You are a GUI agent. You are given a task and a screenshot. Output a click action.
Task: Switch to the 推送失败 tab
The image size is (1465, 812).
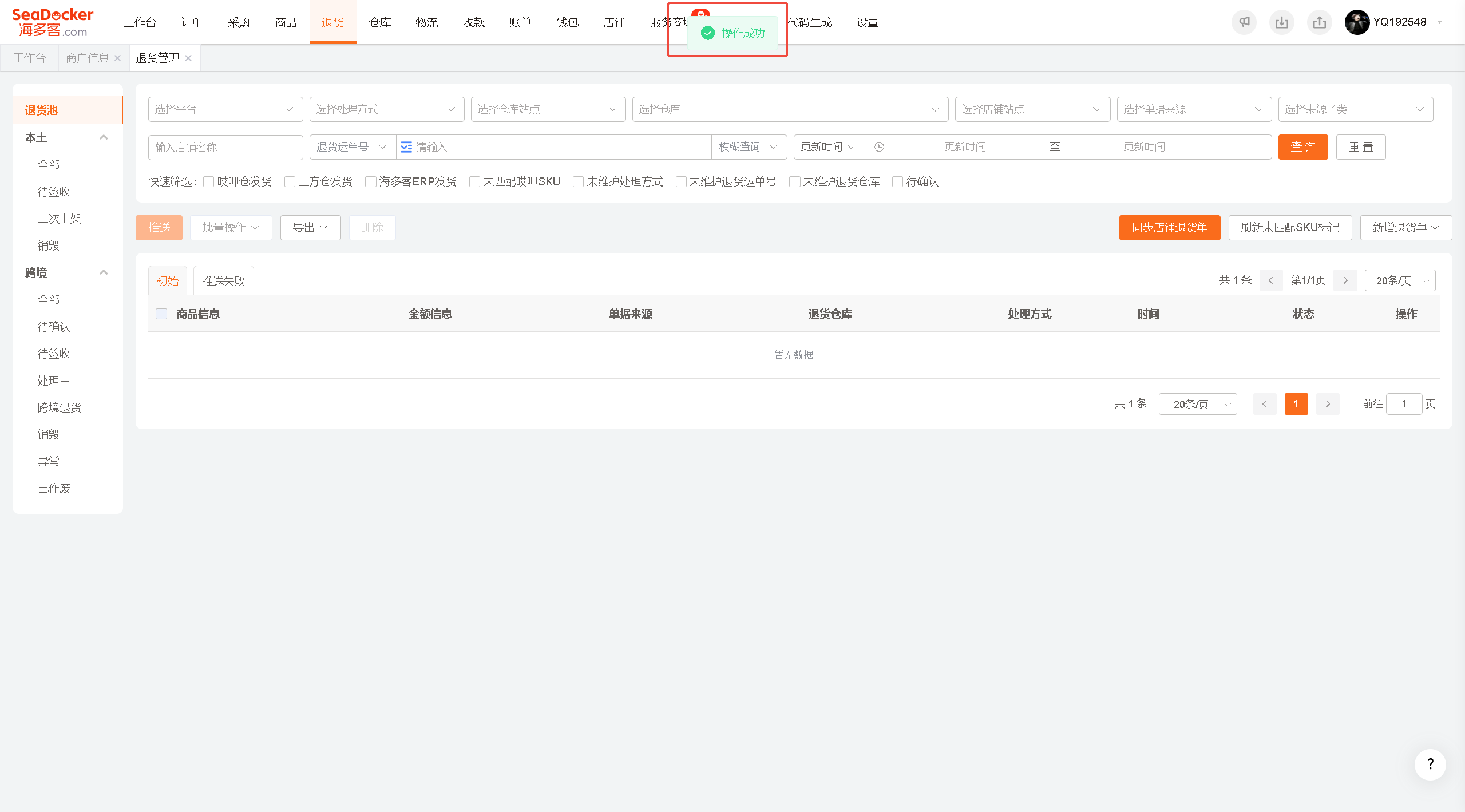click(x=224, y=281)
